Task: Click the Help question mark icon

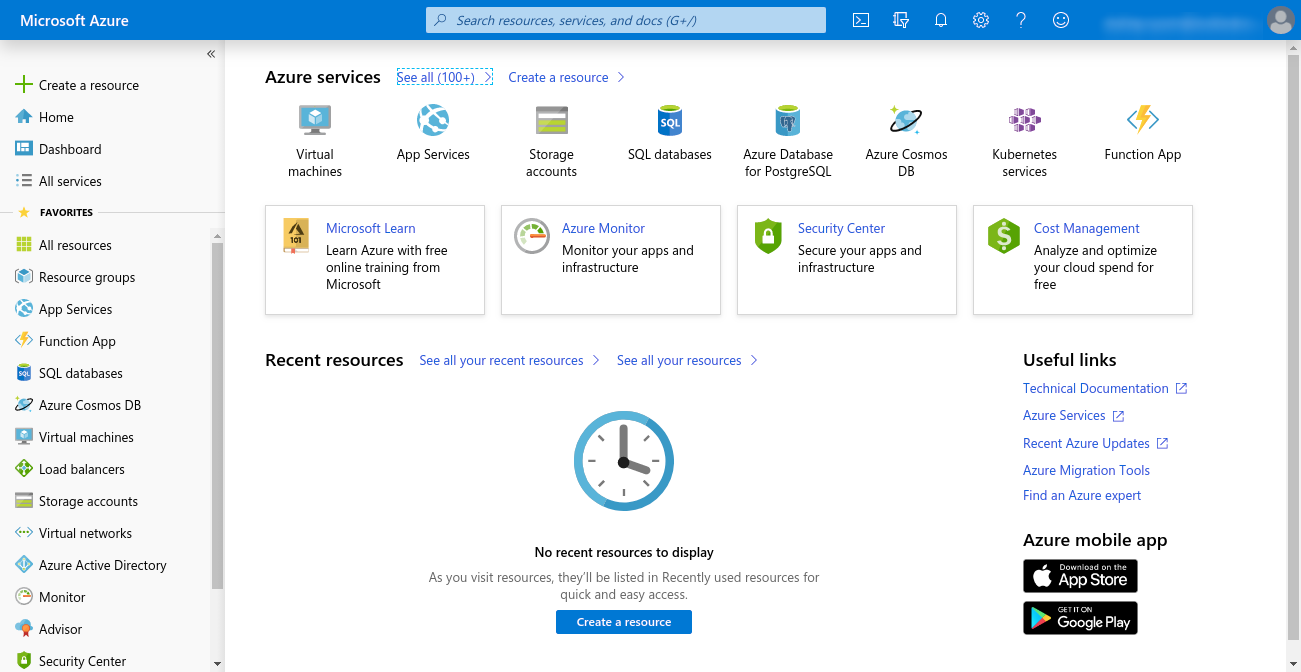Action: (1021, 20)
